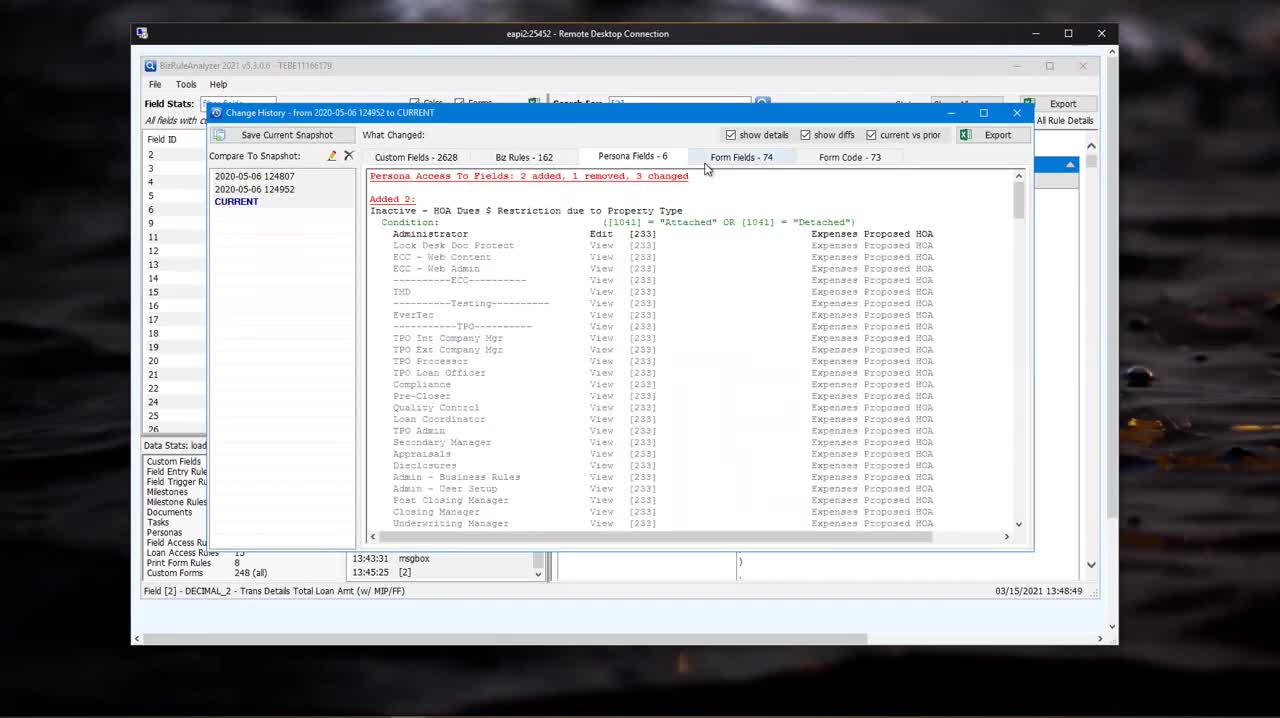Toggle the show details checkbox
This screenshot has width=1280, height=718.
coord(731,135)
